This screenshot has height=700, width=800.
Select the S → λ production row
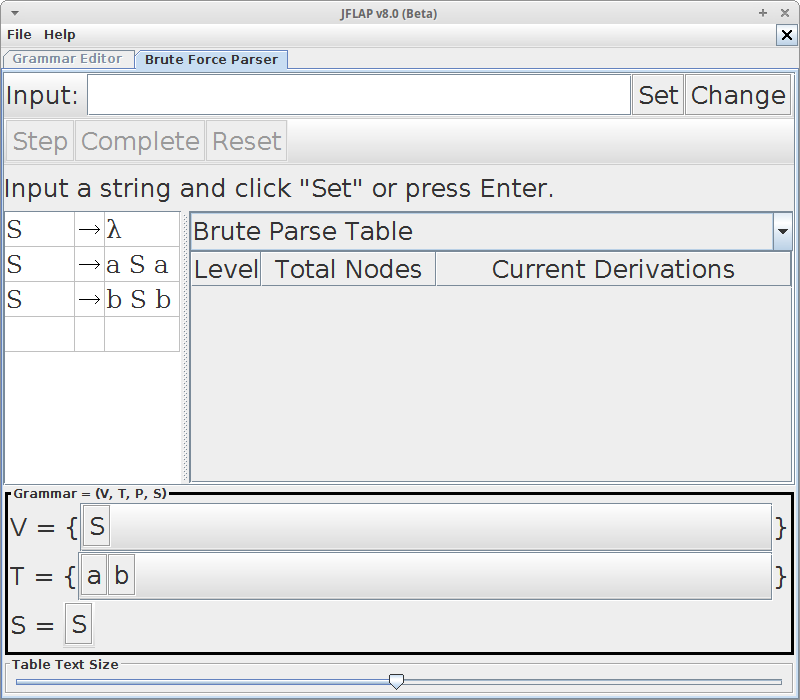click(92, 230)
